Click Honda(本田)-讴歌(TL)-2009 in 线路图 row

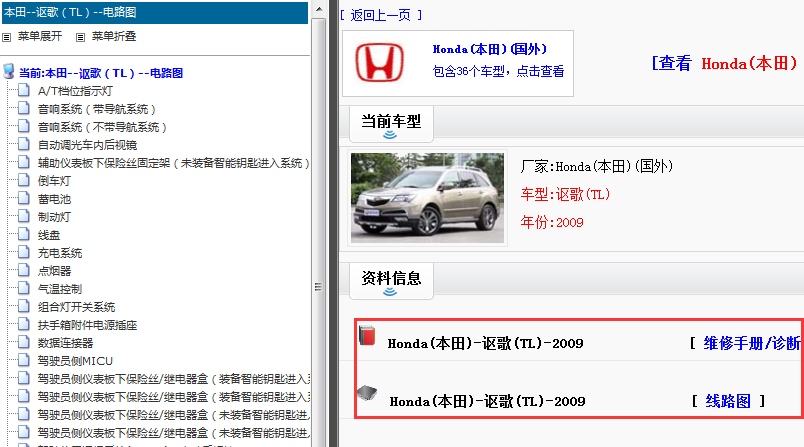coord(487,401)
